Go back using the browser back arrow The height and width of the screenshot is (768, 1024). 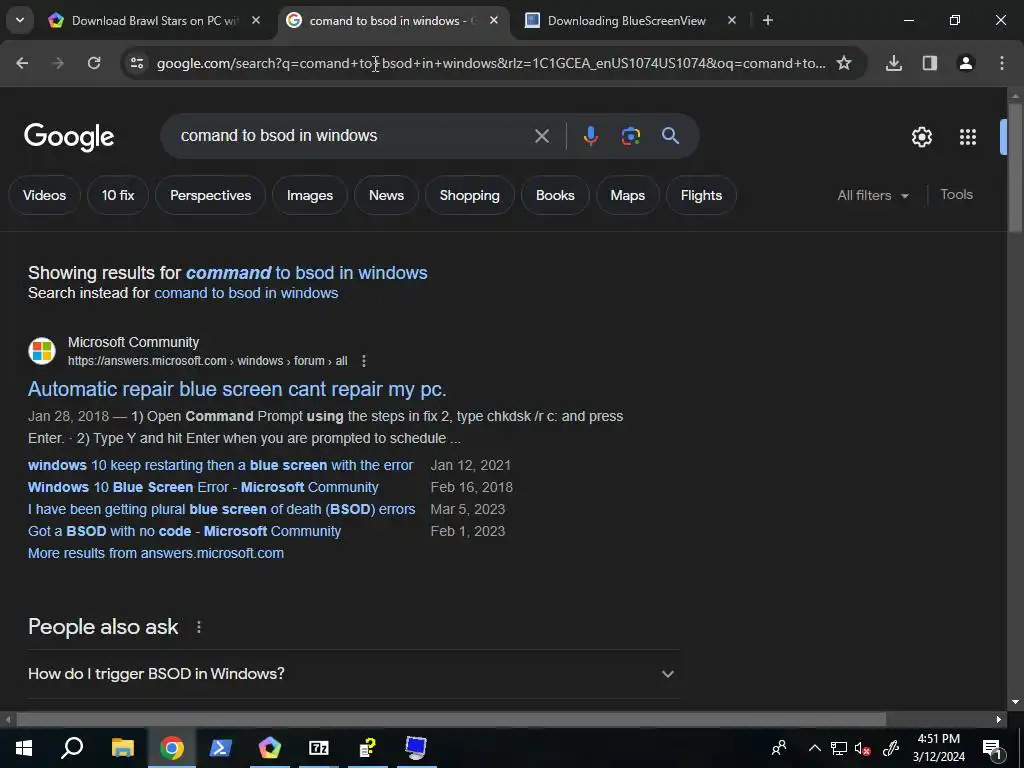[x=22, y=63]
